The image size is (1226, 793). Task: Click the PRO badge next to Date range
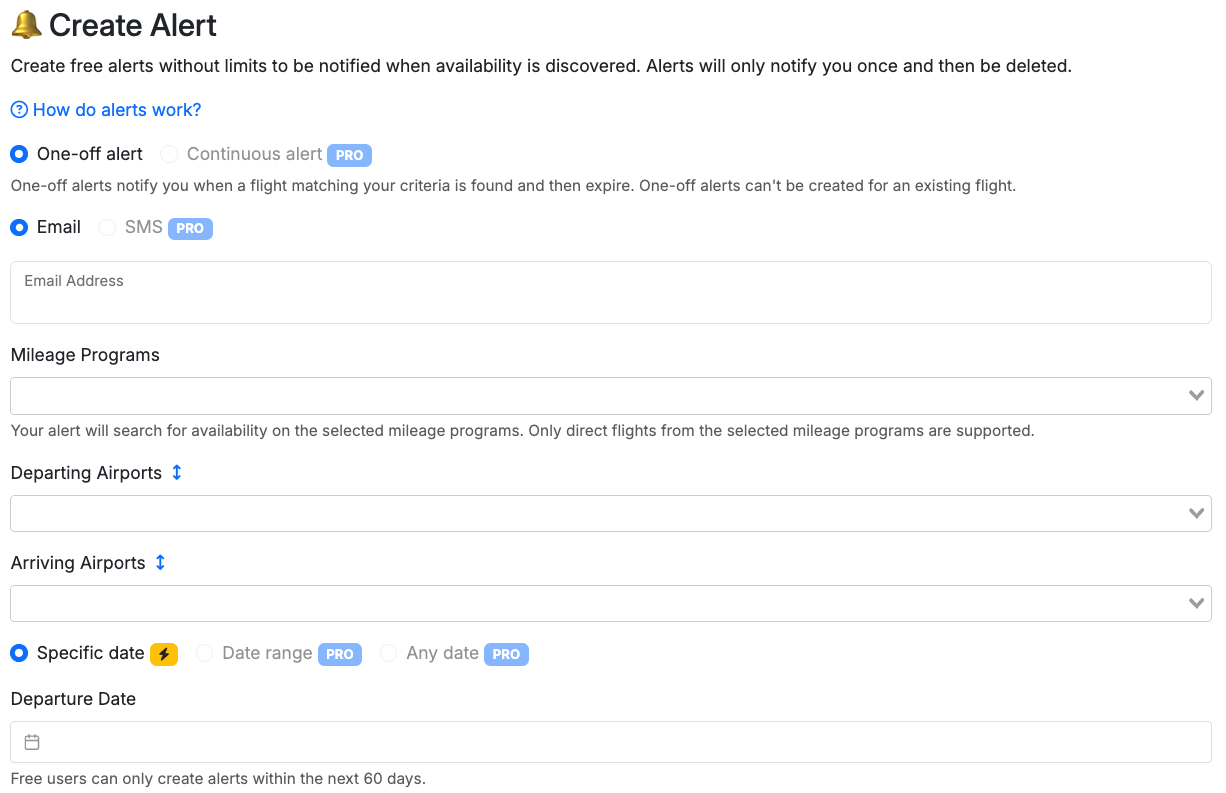point(339,654)
